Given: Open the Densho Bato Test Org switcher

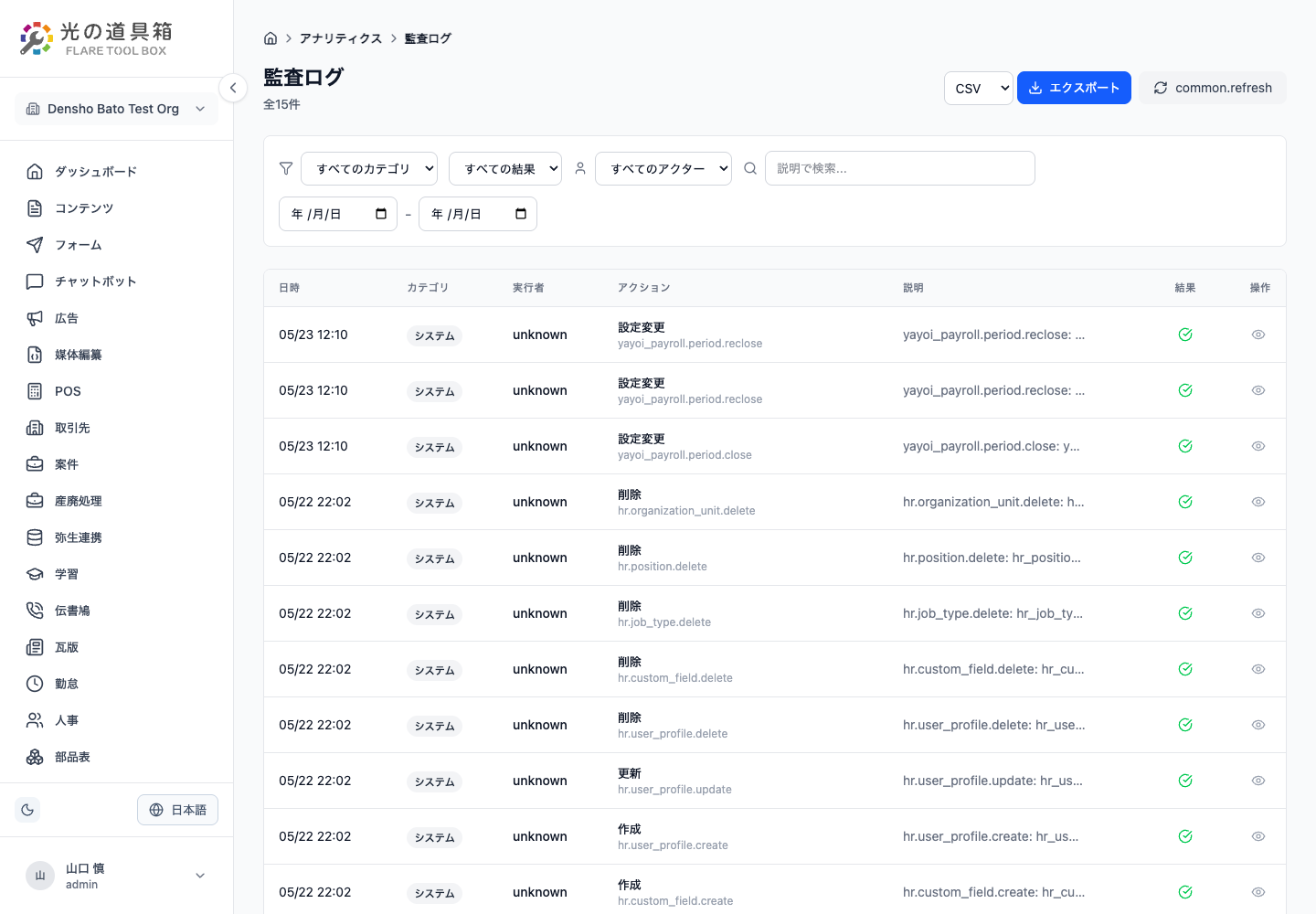Looking at the screenshot, I should (x=116, y=109).
